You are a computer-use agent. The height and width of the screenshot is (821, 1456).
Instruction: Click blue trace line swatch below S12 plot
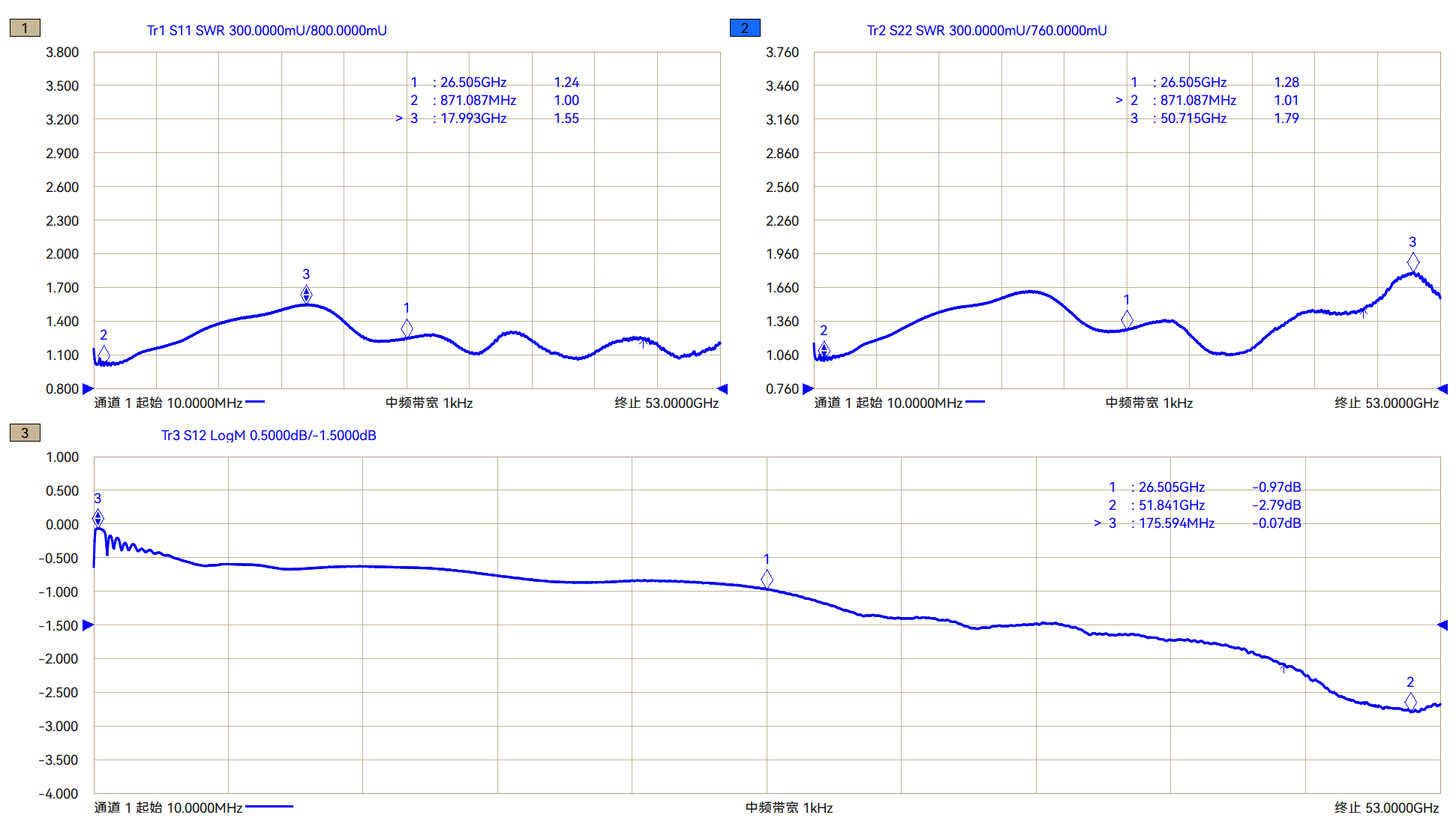[269, 807]
